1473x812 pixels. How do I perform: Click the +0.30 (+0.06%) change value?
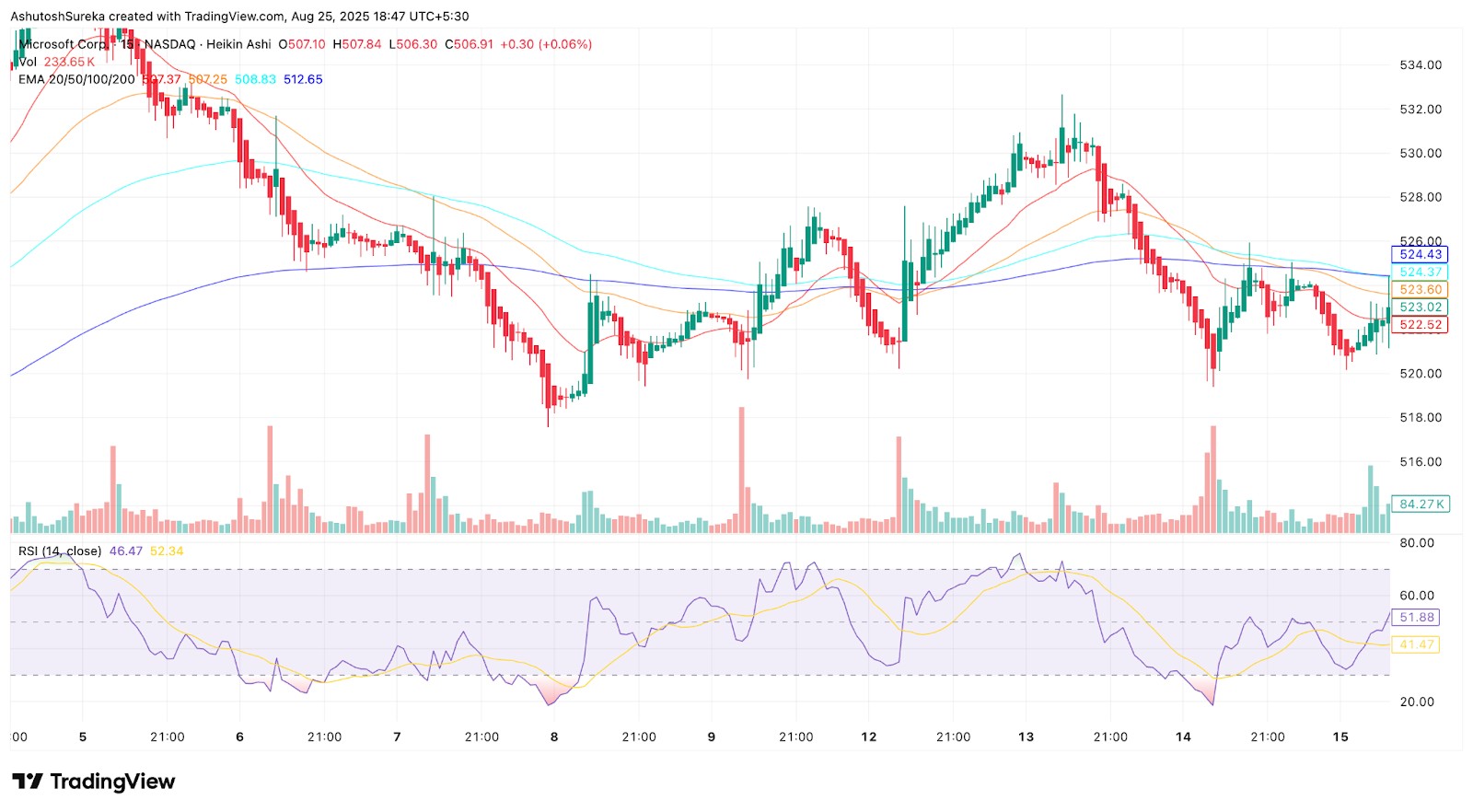pyautogui.click(x=546, y=44)
